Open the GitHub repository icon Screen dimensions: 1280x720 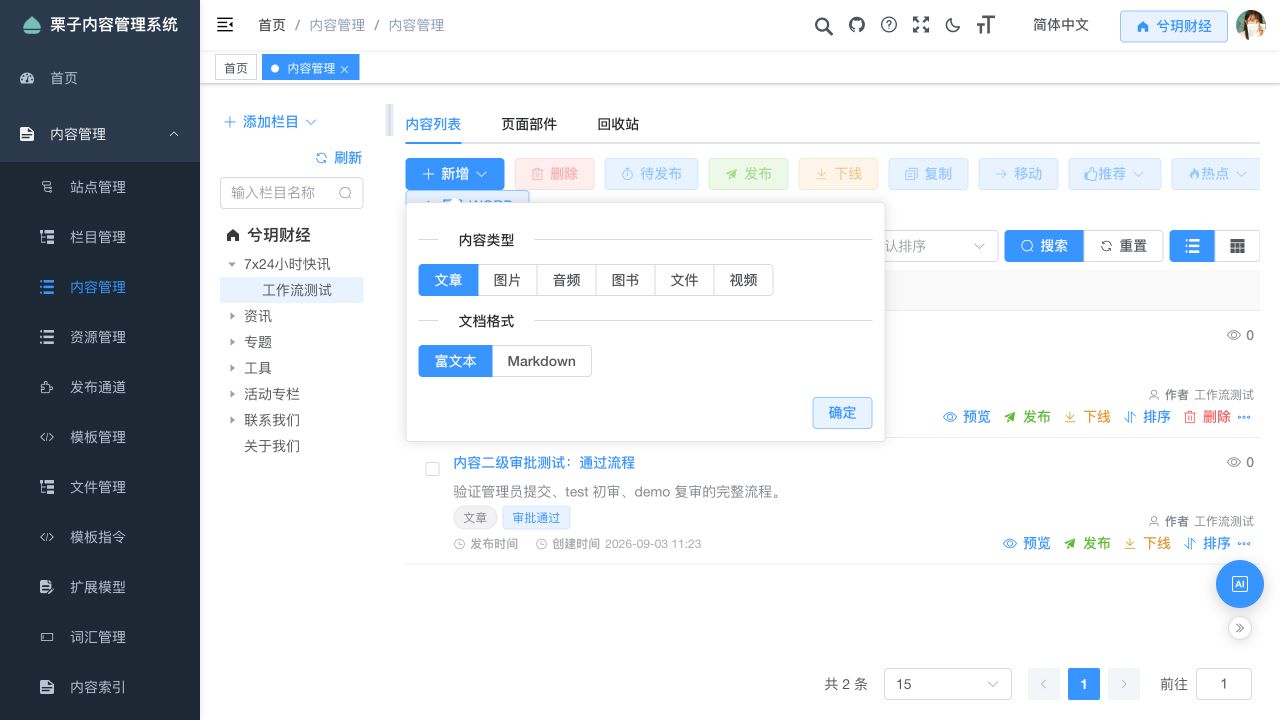856,25
